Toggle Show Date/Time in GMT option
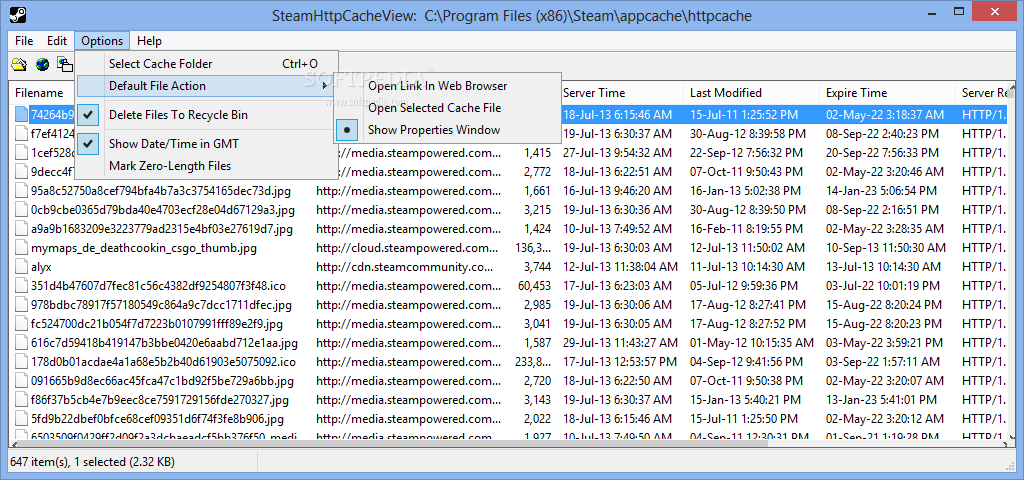The image size is (1024, 480). [x=206, y=144]
